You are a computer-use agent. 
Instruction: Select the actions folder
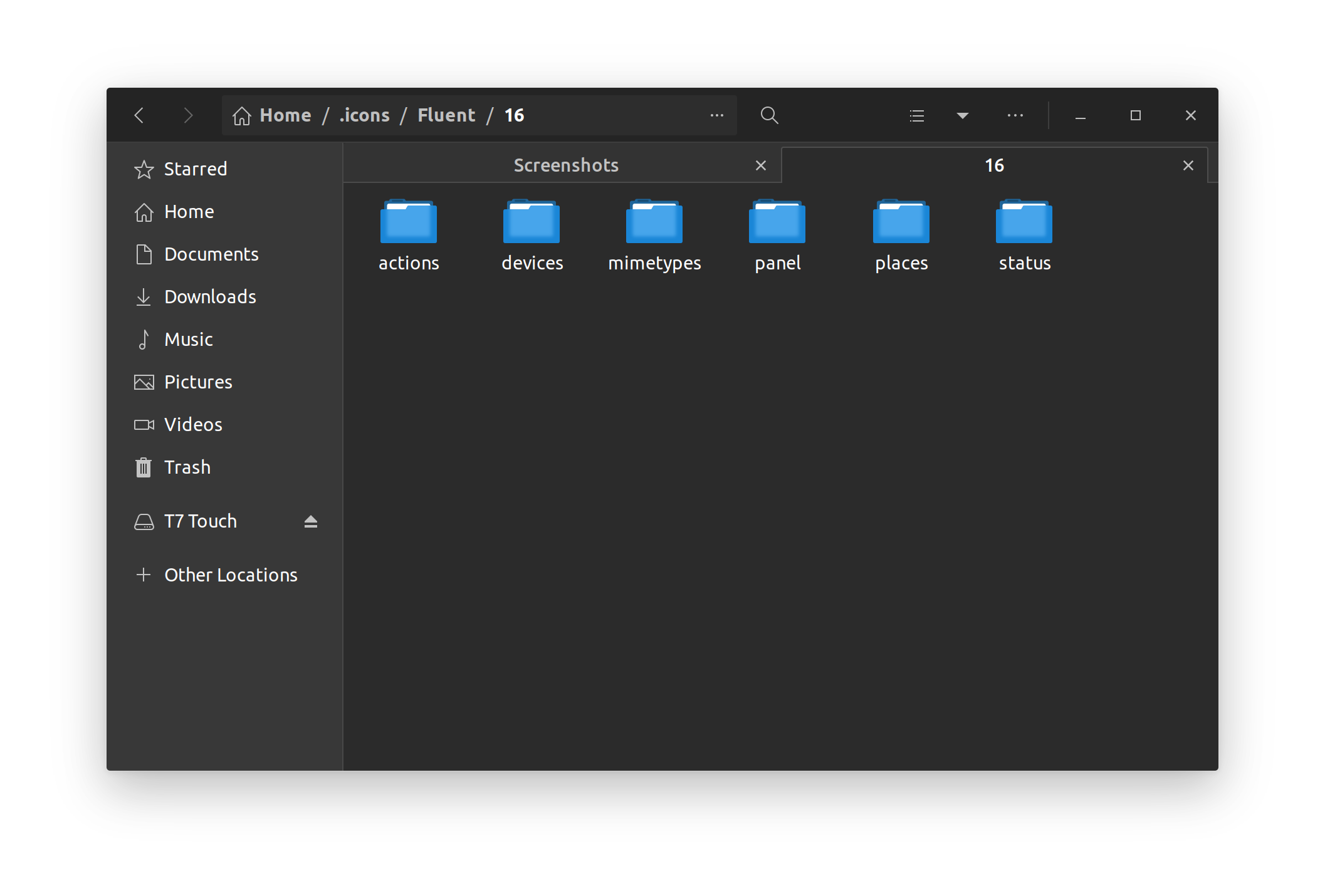tap(408, 235)
